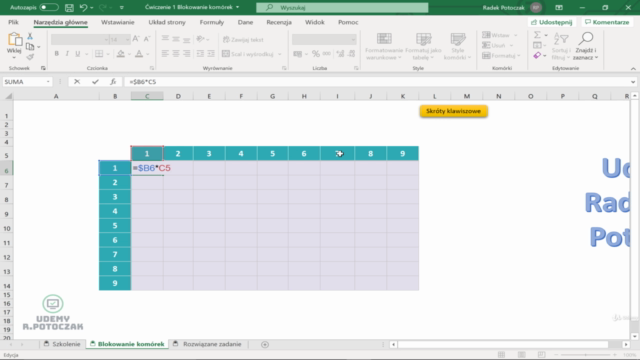
Task: Select the header cell containing 5 in row 5
Action: click(273, 153)
